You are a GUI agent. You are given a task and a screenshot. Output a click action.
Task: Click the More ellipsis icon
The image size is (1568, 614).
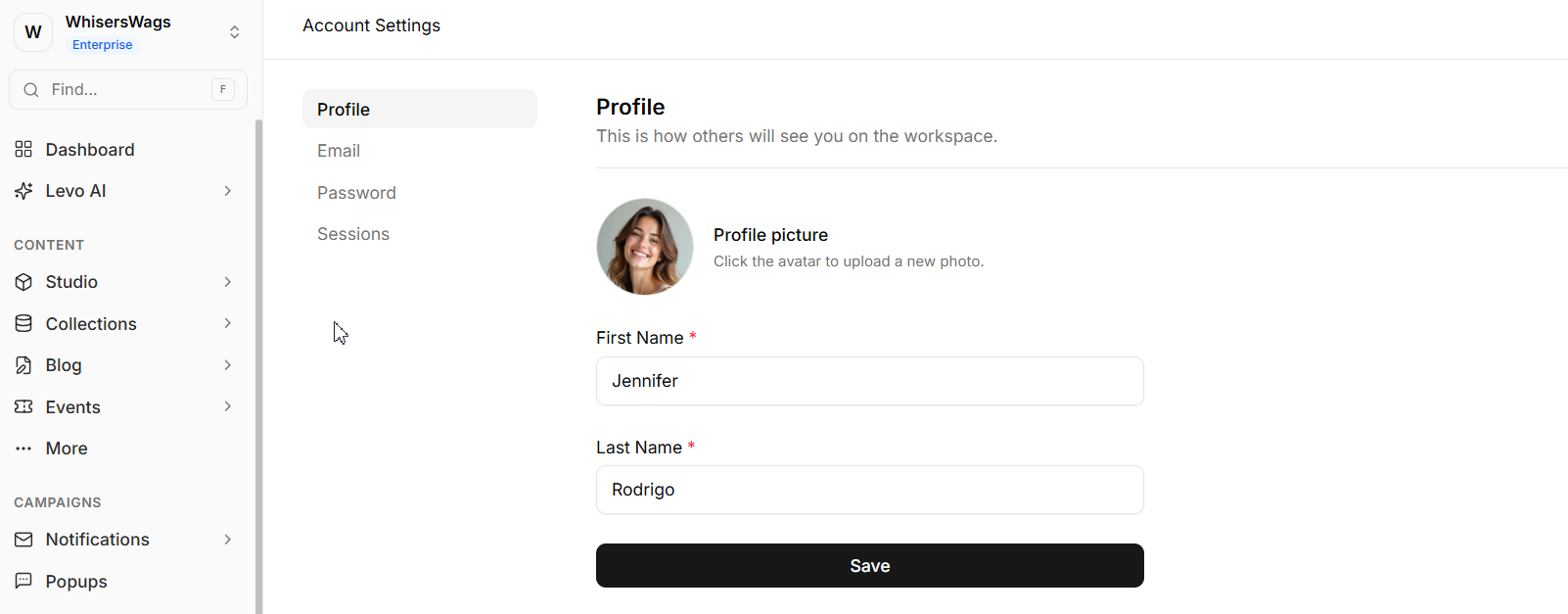(23, 449)
